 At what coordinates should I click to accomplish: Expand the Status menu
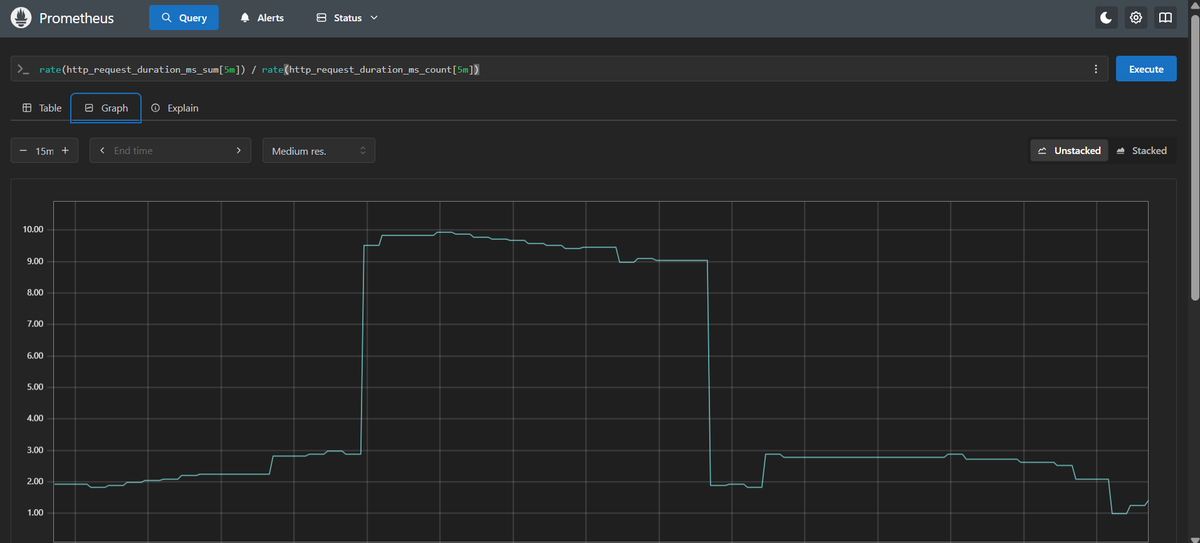click(x=347, y=18)
